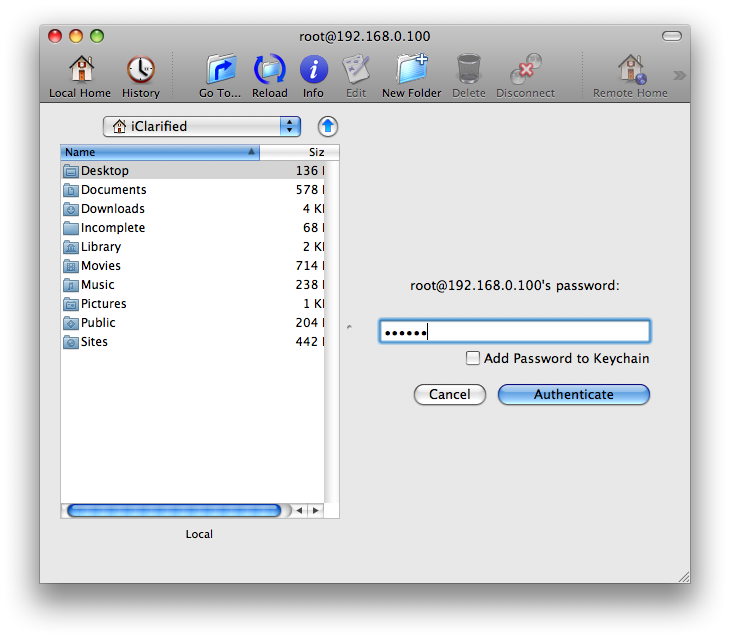730x638 pixels.
Task: Create a New Folder from the toolbar
Action: pyautogui.click(x=411, y=70)
